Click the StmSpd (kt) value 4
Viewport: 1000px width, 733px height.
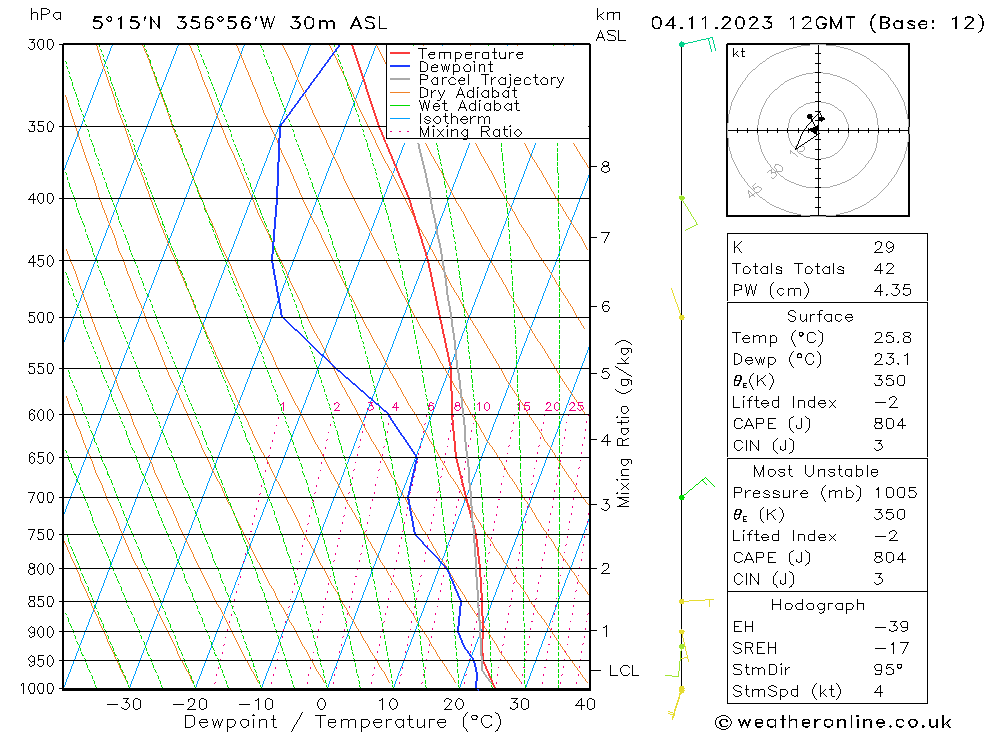click(879, 691)
